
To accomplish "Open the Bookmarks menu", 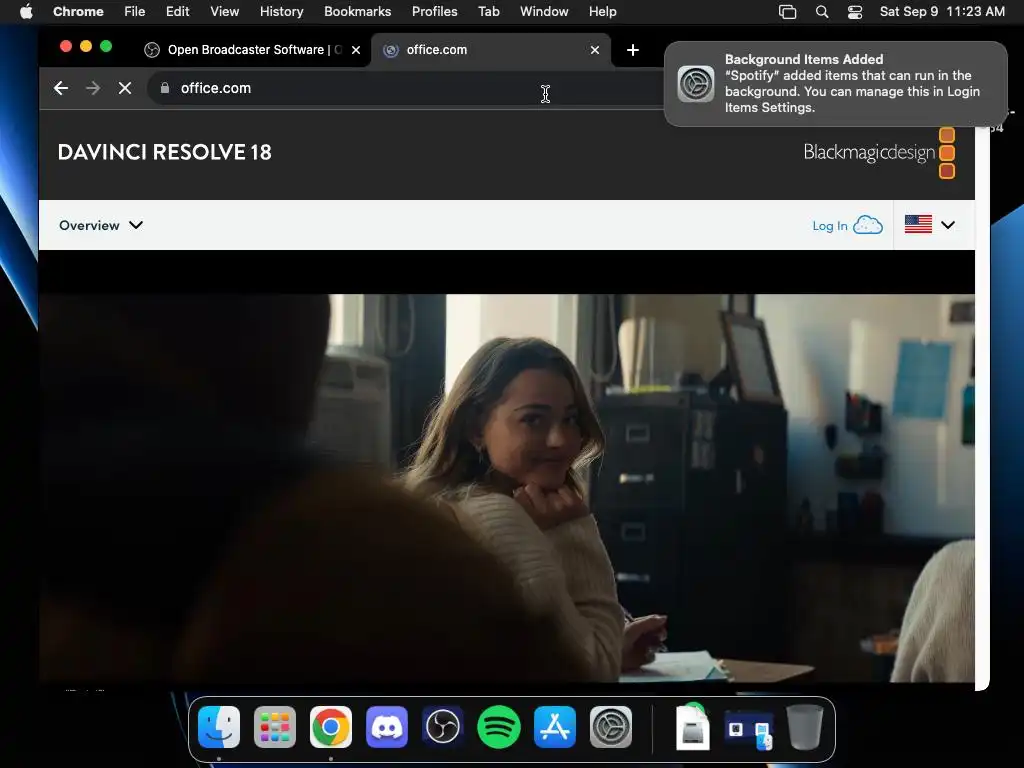I will tap(357, 12).
